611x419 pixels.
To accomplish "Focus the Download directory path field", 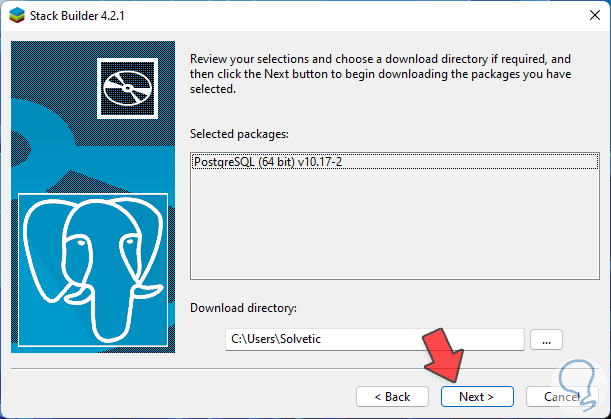I will pos(374,340).
